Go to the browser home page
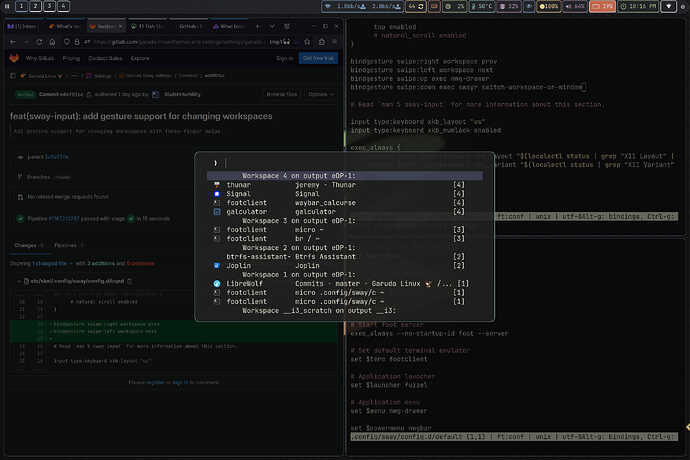690x460 pixels. [x=52, y=42]
